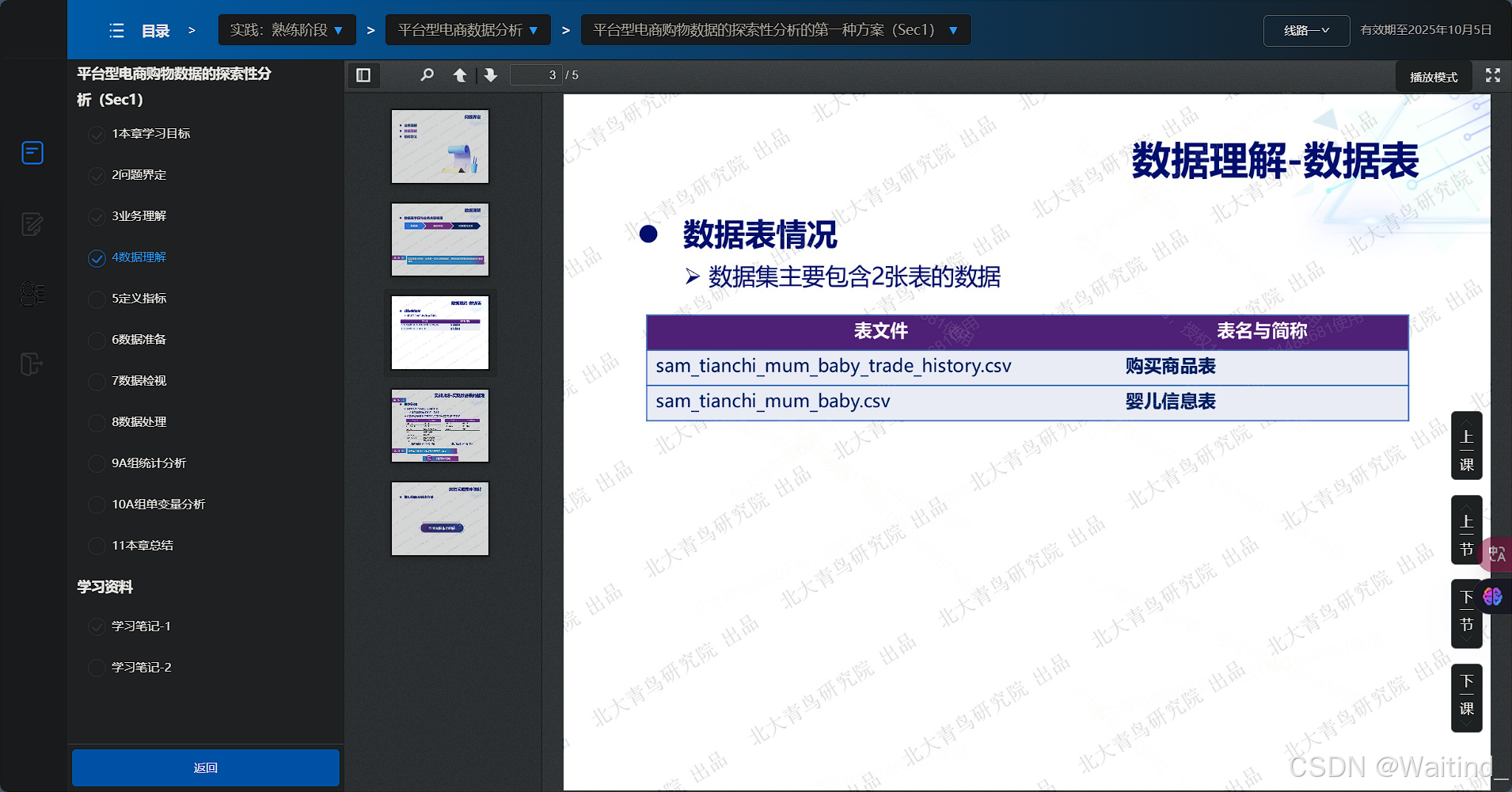Image resolution: width=1512 pixels, height=792 pixels.
Task: Select the fifth slide thumbnail
Action: [440, 519]
